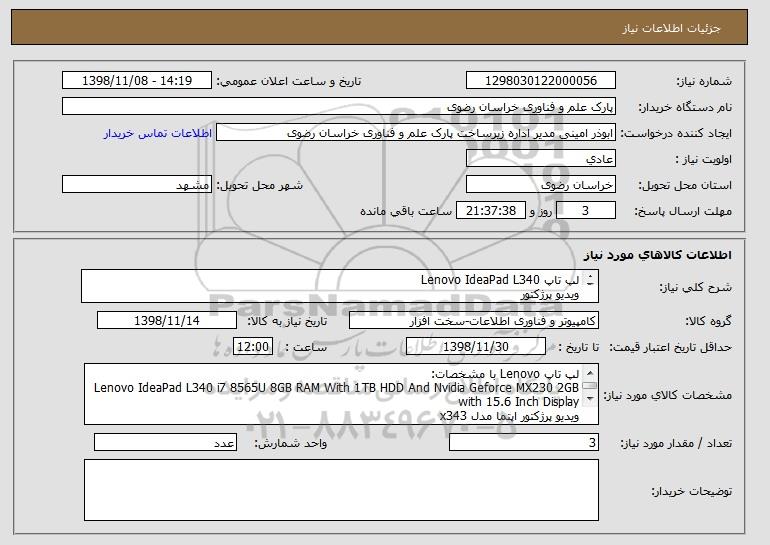The height and width of the screenshot is (545, 770).
Task: Click the label شماره نیاز
Action: tap(704, 81)
